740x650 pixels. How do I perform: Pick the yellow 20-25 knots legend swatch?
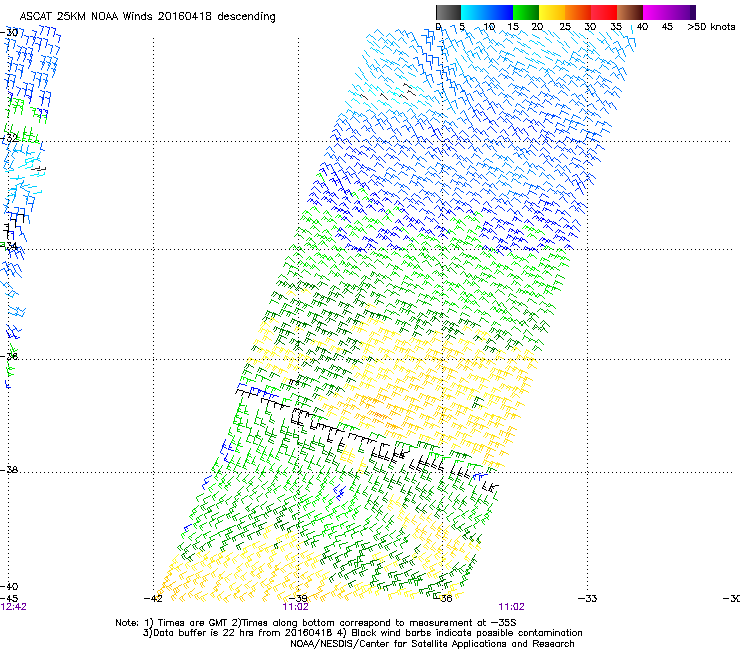click(552, 12)
